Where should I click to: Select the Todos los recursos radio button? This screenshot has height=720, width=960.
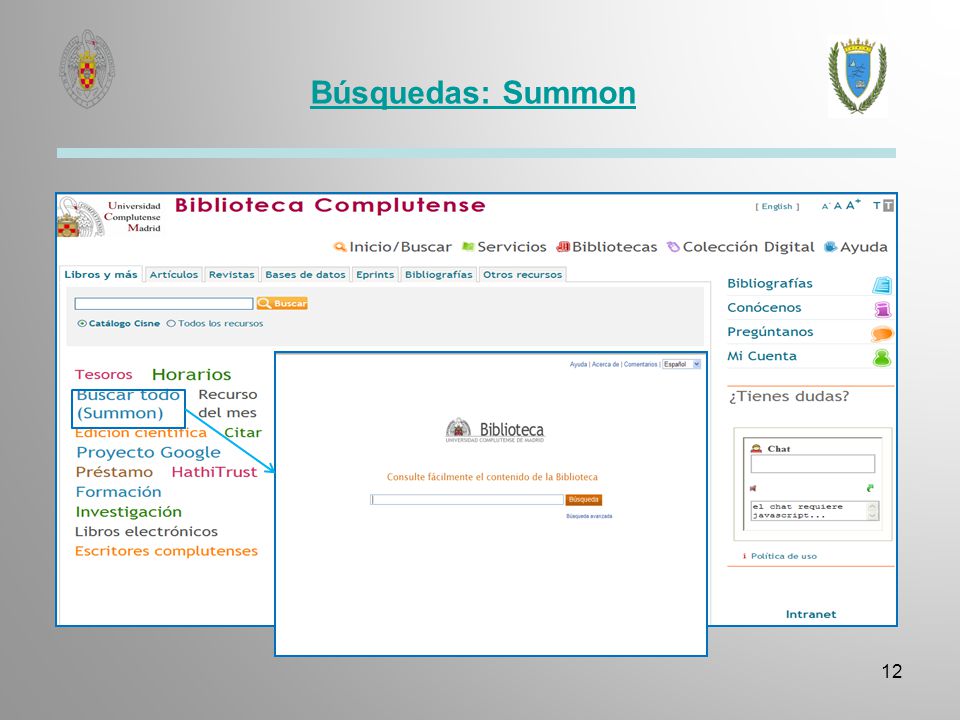[171, 323]
